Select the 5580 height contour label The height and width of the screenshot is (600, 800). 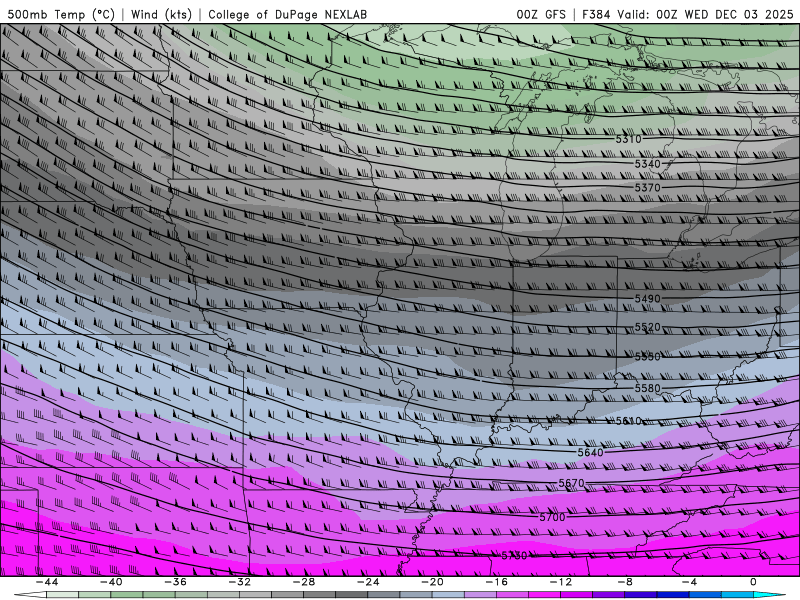tap(647, 388)
